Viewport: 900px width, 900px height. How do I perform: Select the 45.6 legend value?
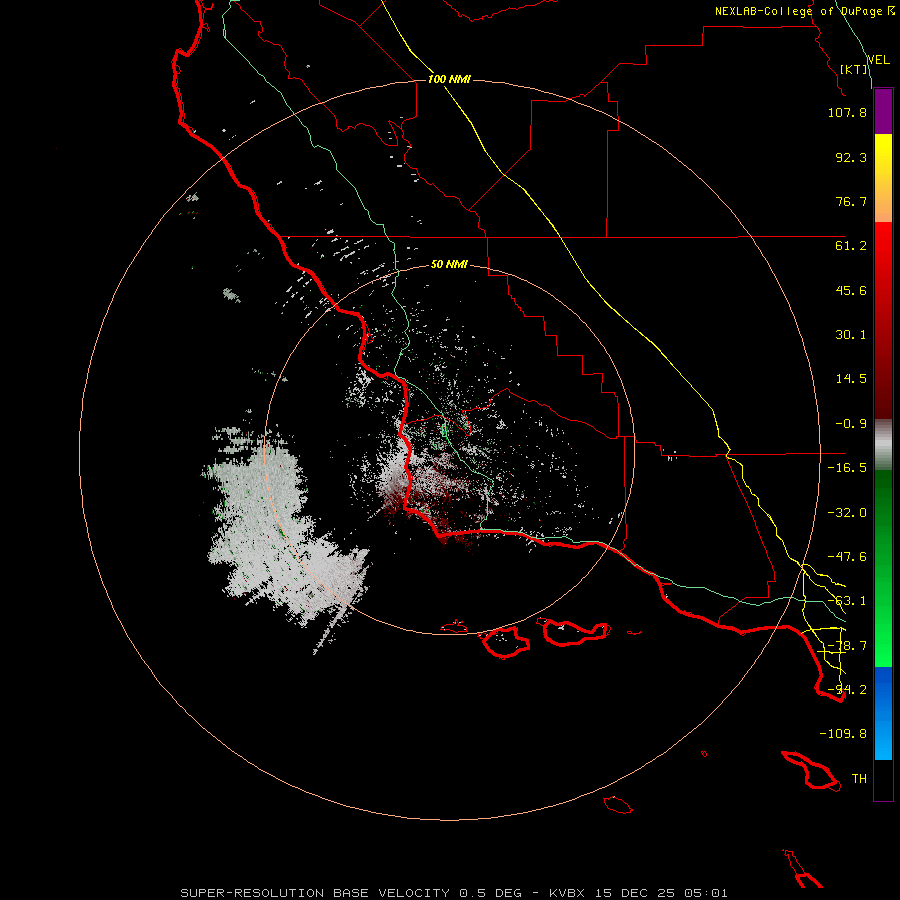[x=851, y=290]
